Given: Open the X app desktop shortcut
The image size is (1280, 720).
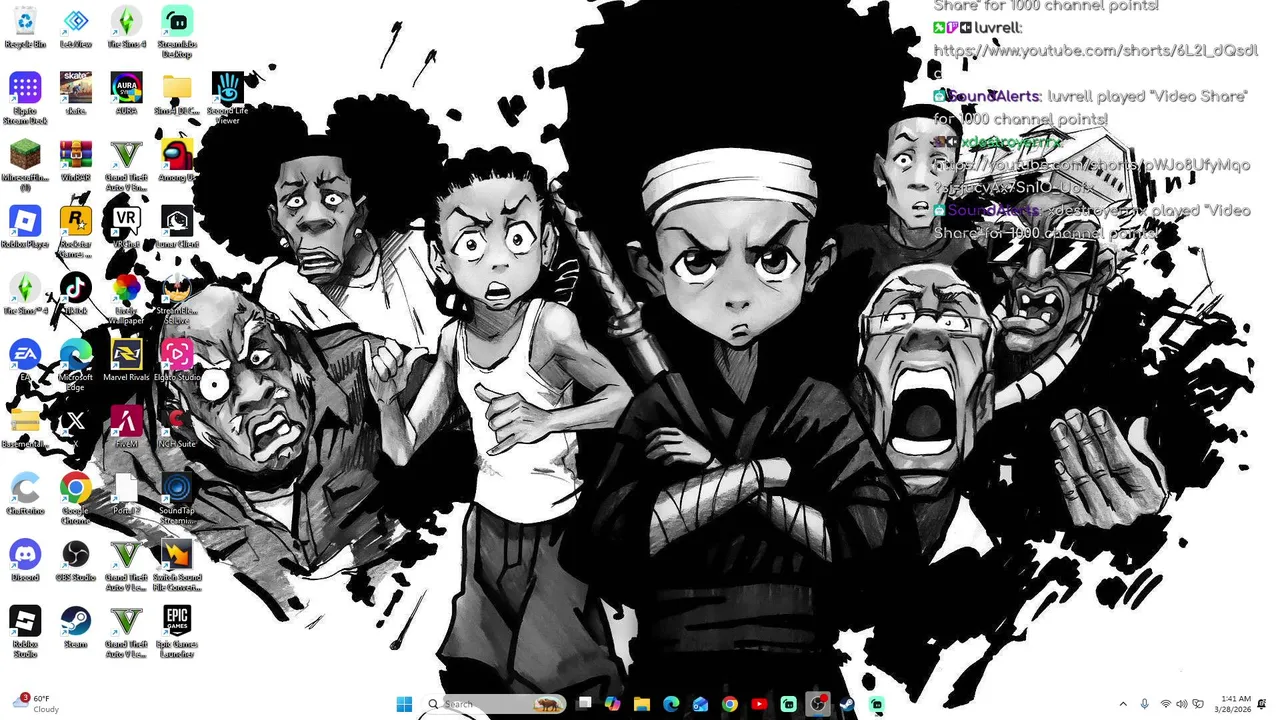Looking at the screenshot, I should coord(75,426).
